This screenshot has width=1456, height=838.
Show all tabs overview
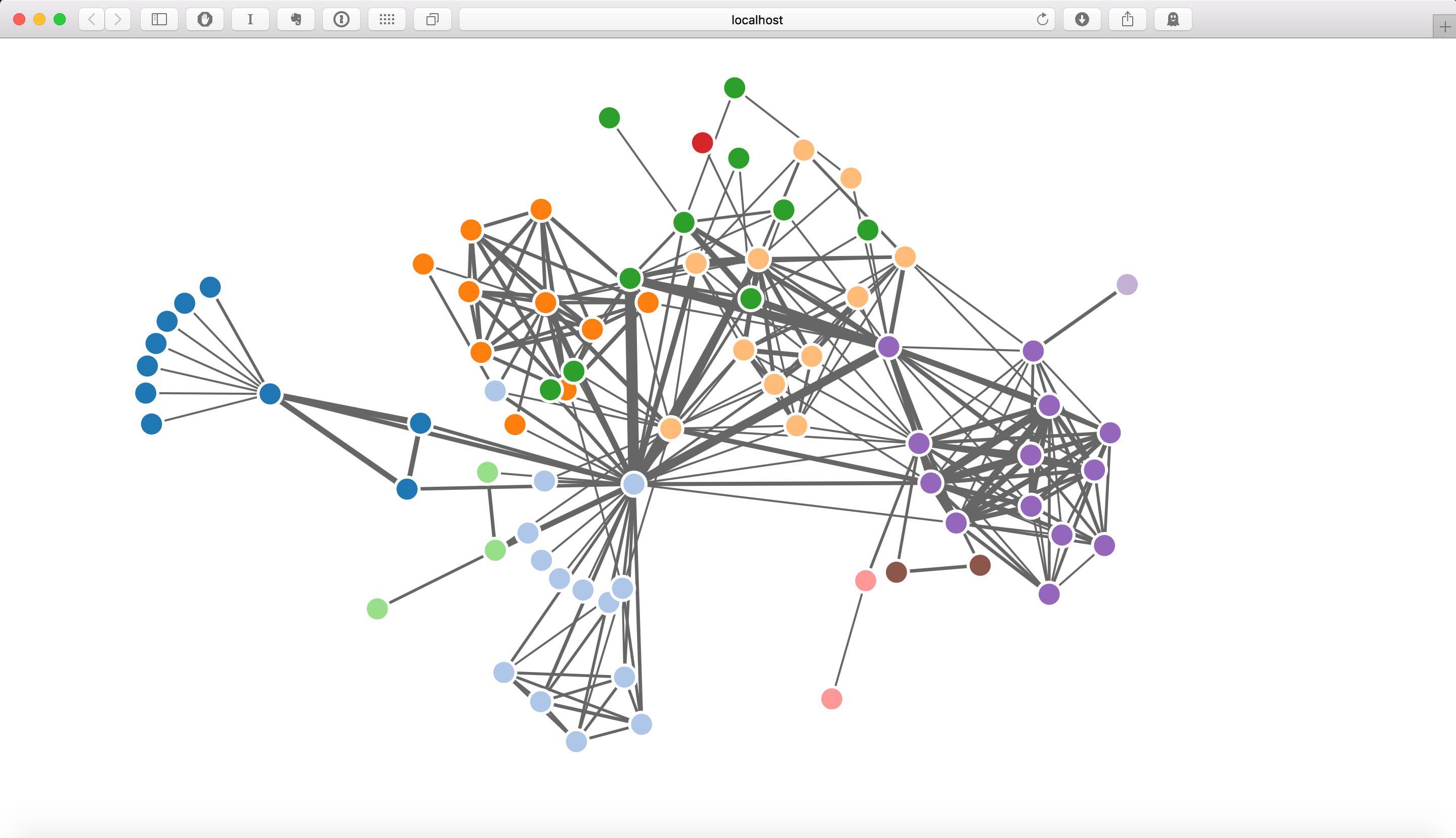(432, 20)
